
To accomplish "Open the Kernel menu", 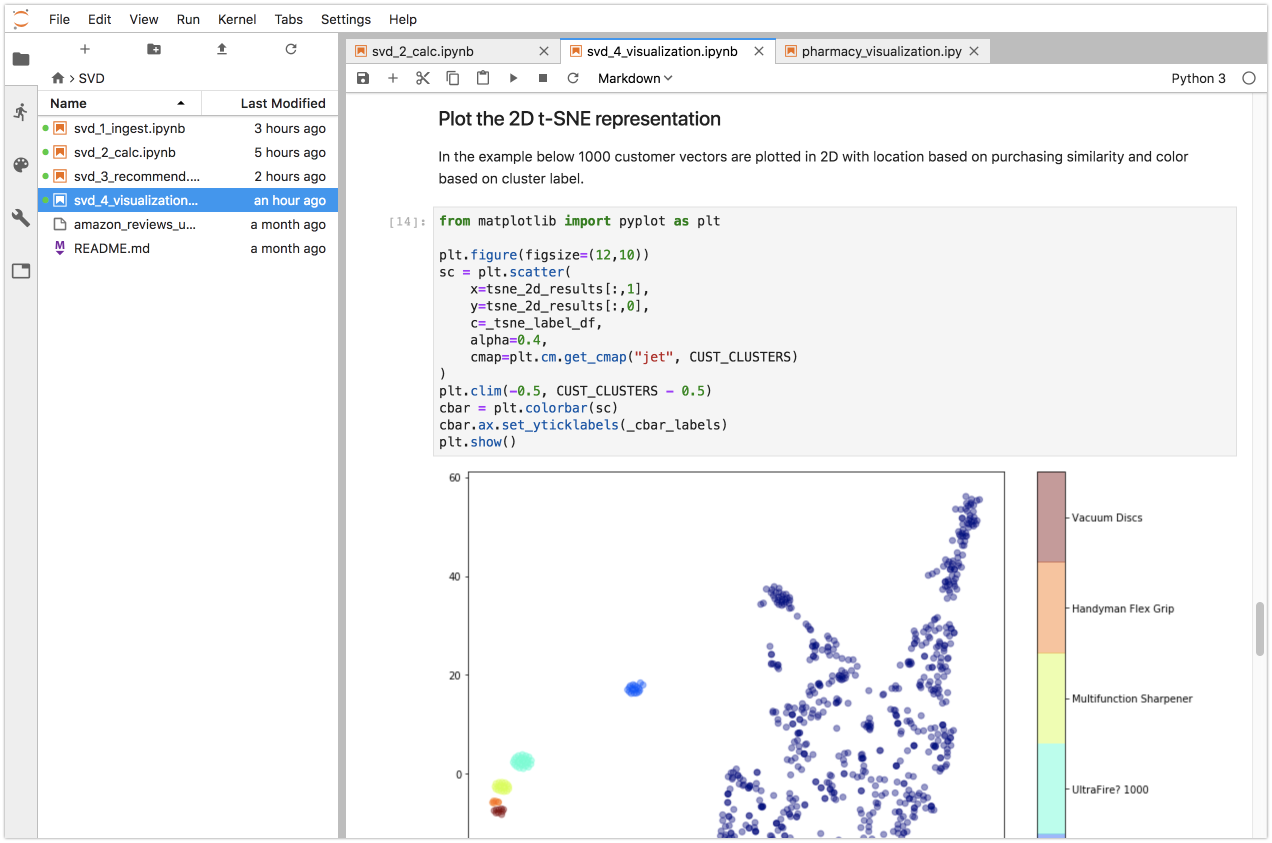I will [236, 19].
